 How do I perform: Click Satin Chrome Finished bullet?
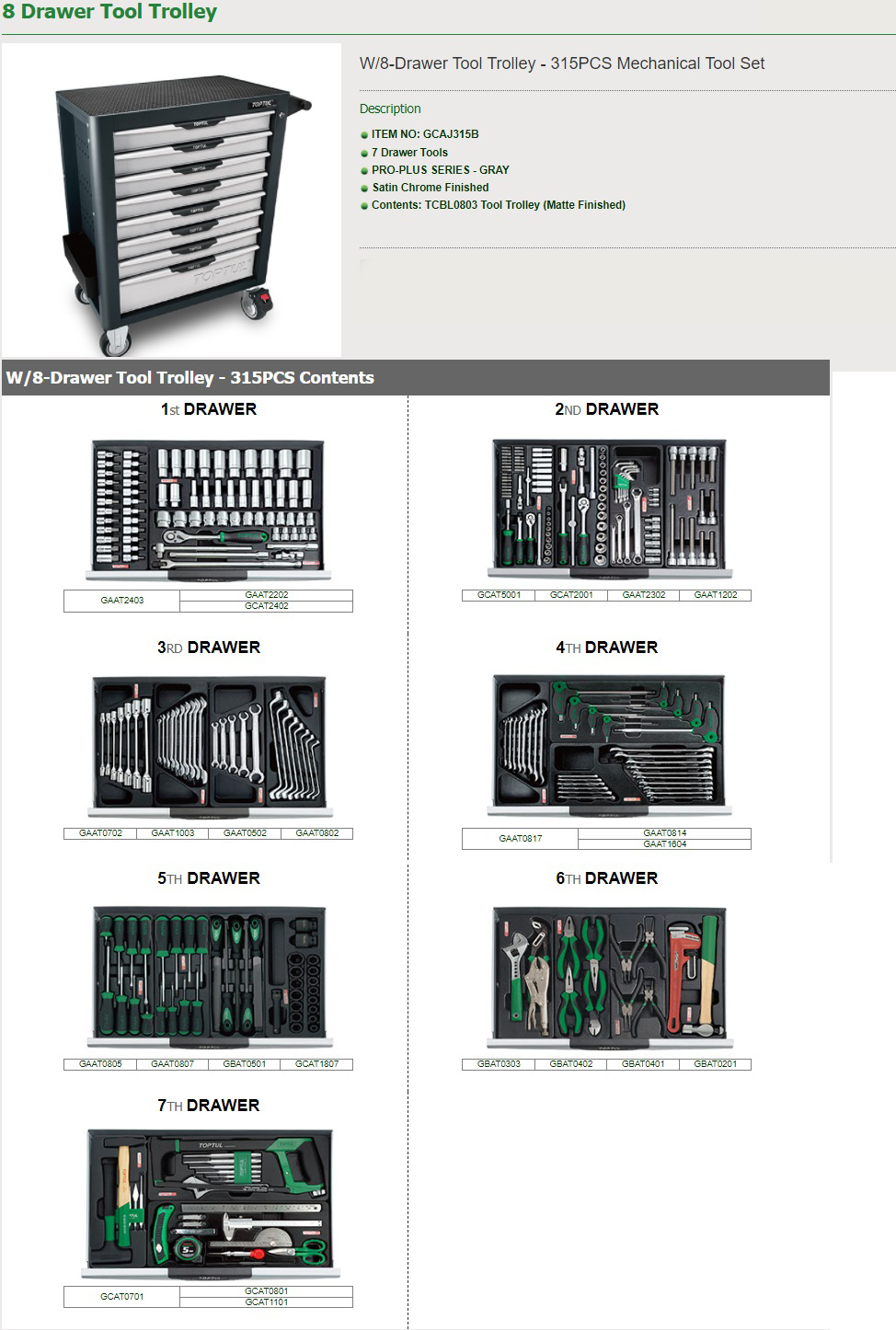[x=430, y=188]
